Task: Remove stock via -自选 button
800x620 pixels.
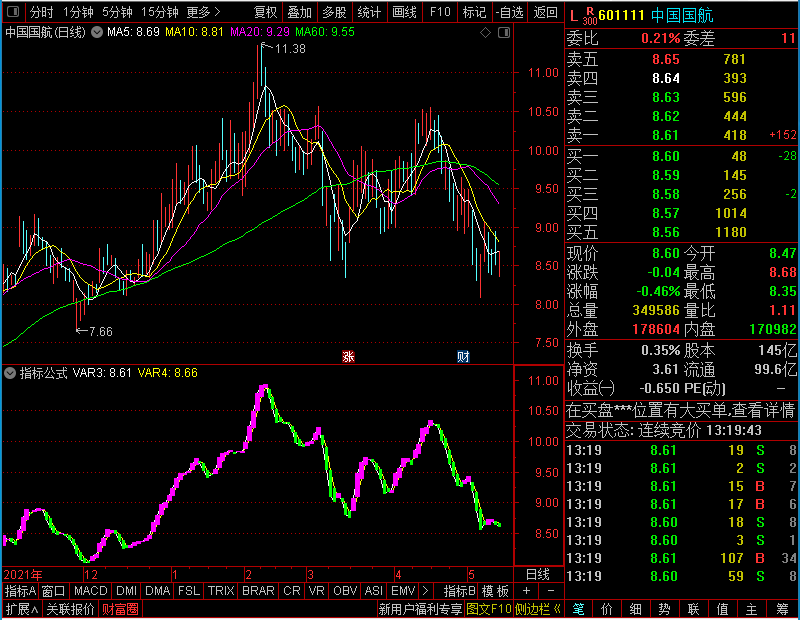Action: point(510,12)
